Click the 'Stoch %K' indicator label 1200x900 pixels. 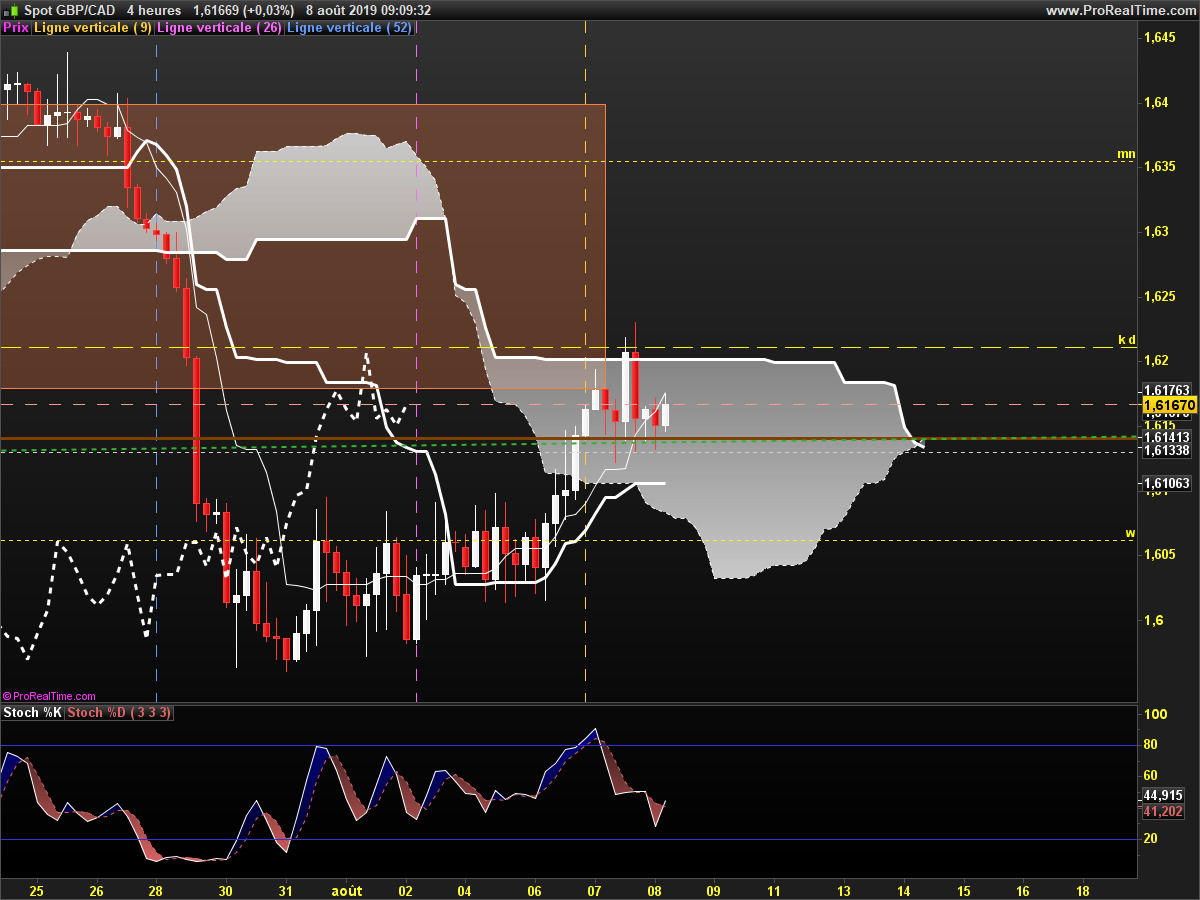tap(32, 712)
